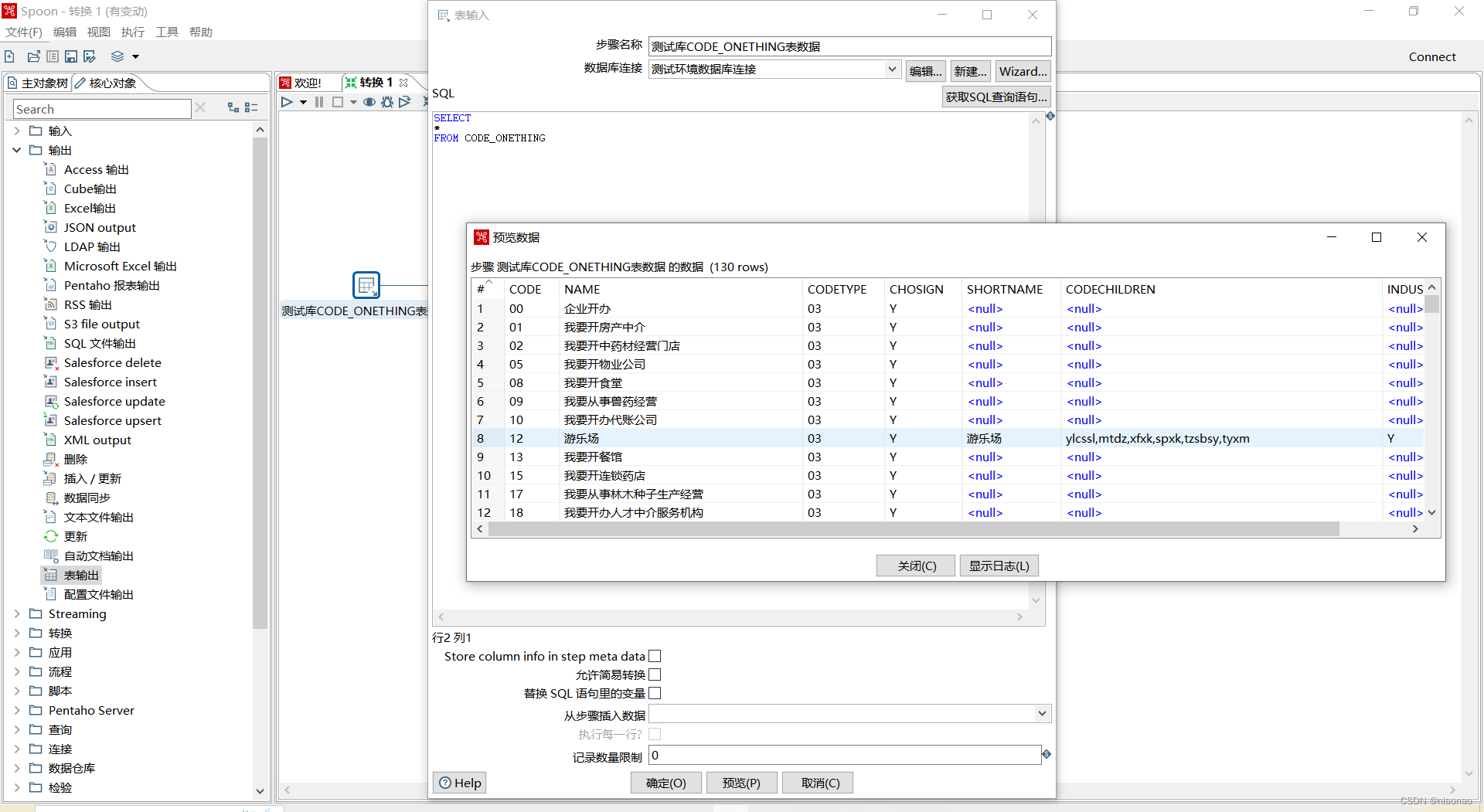Click 显示日志(L) button
The height and width of the screenshot is (812, 1484).
999,566
